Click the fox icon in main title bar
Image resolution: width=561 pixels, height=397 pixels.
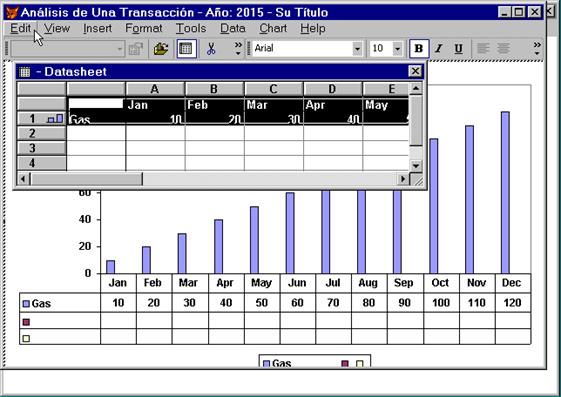click(x=12, y=12)
